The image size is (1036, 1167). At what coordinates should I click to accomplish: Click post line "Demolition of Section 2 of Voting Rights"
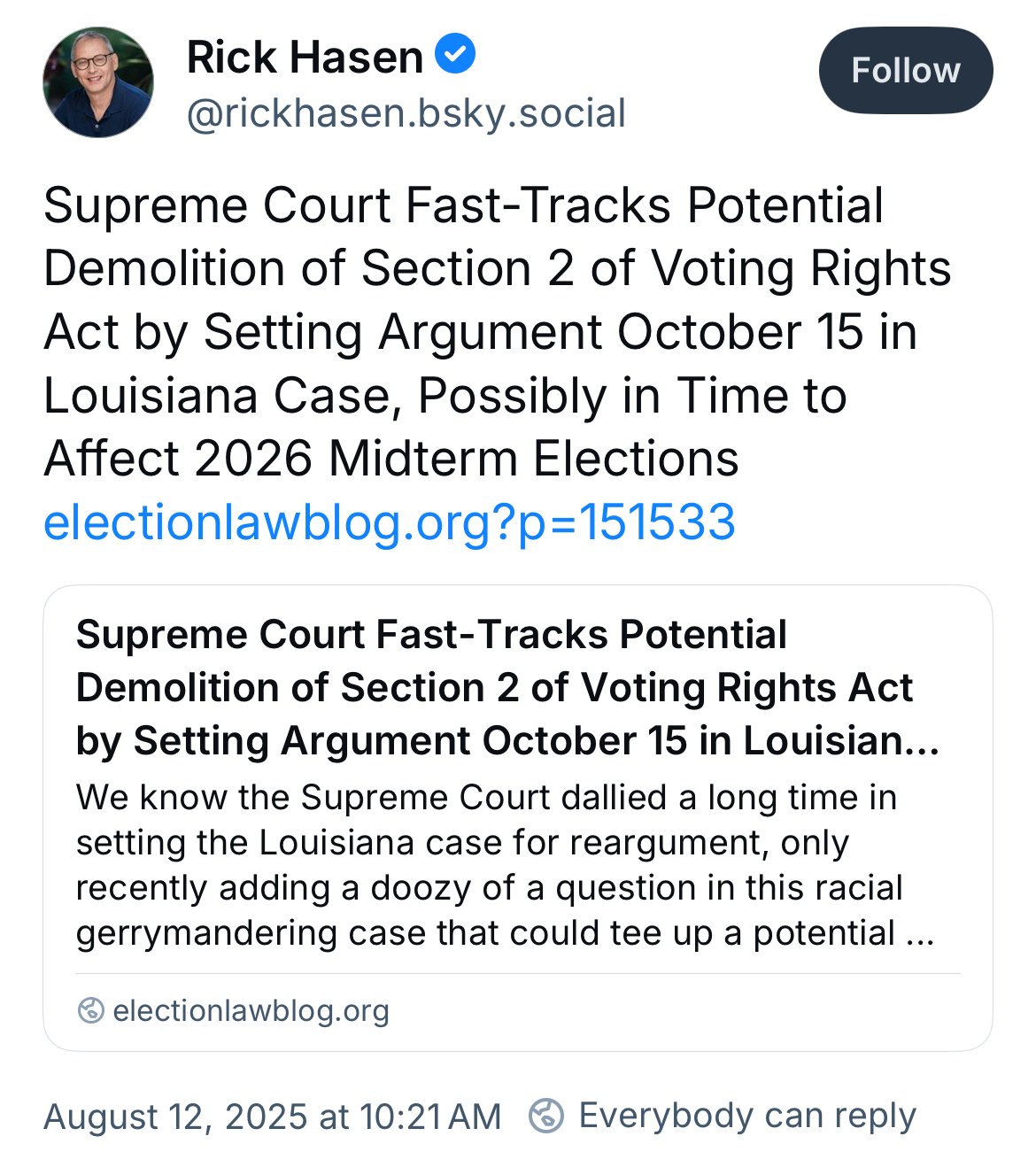point(498,268)
